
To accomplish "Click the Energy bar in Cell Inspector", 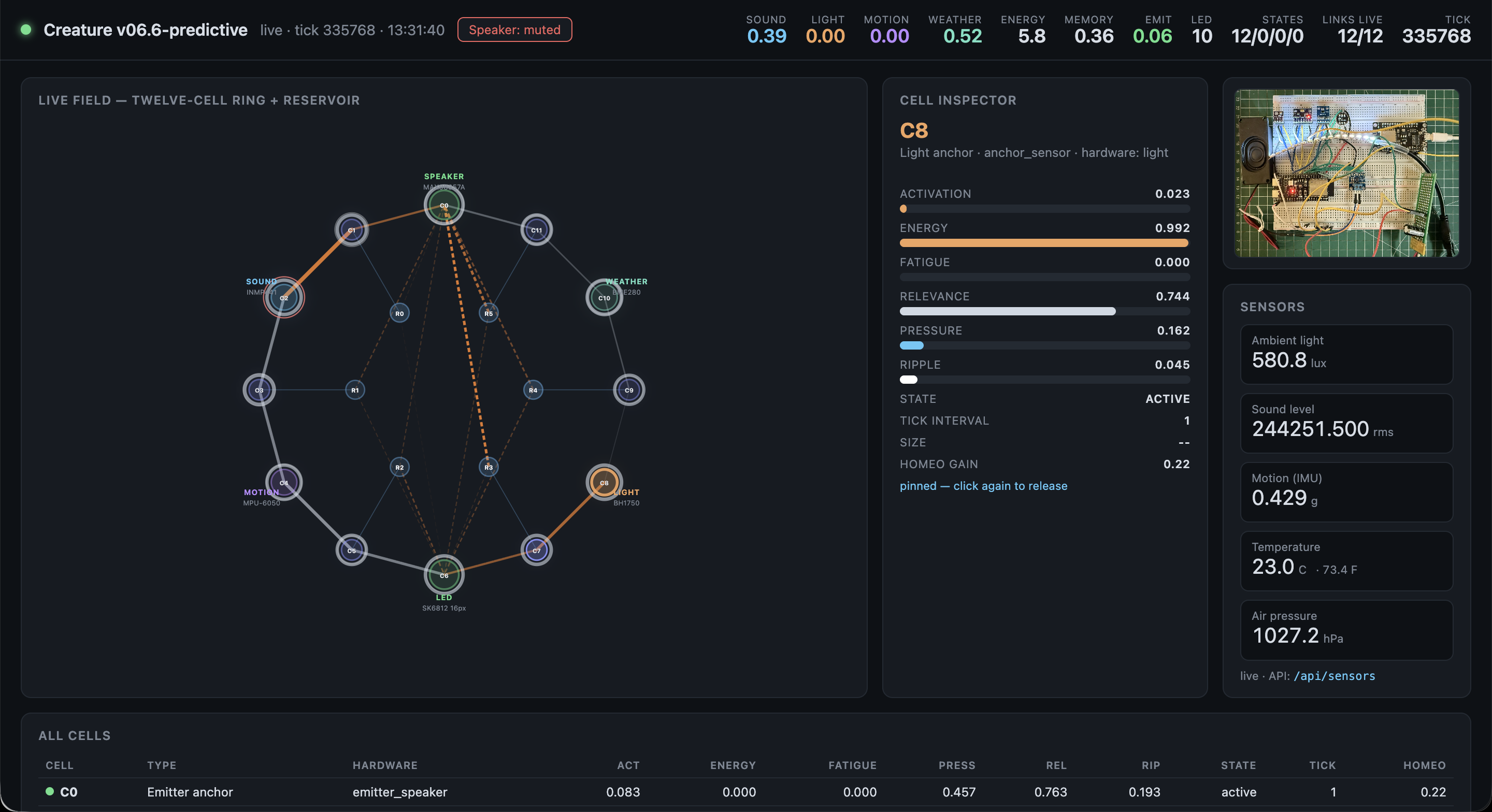I will [x=1044, y=243].
